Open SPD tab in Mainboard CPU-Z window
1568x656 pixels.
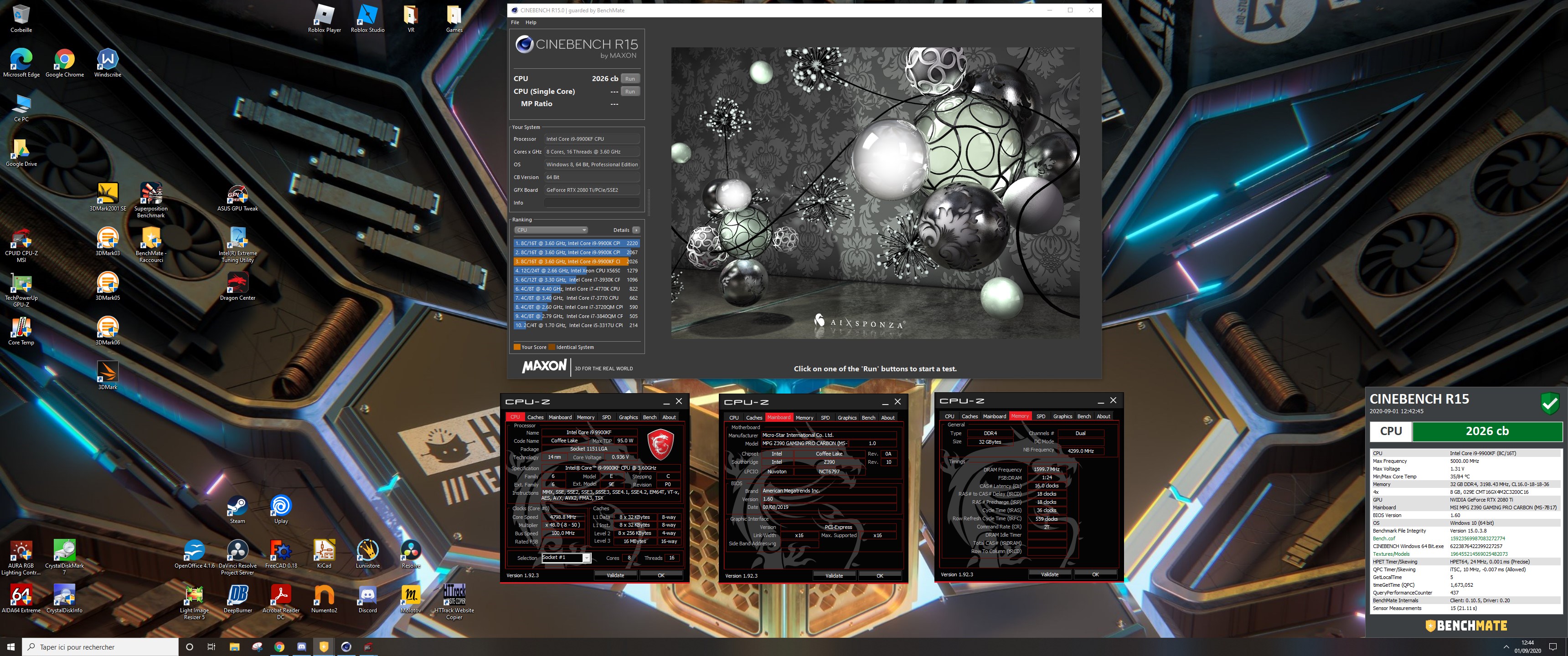click(x=825, y=417)
